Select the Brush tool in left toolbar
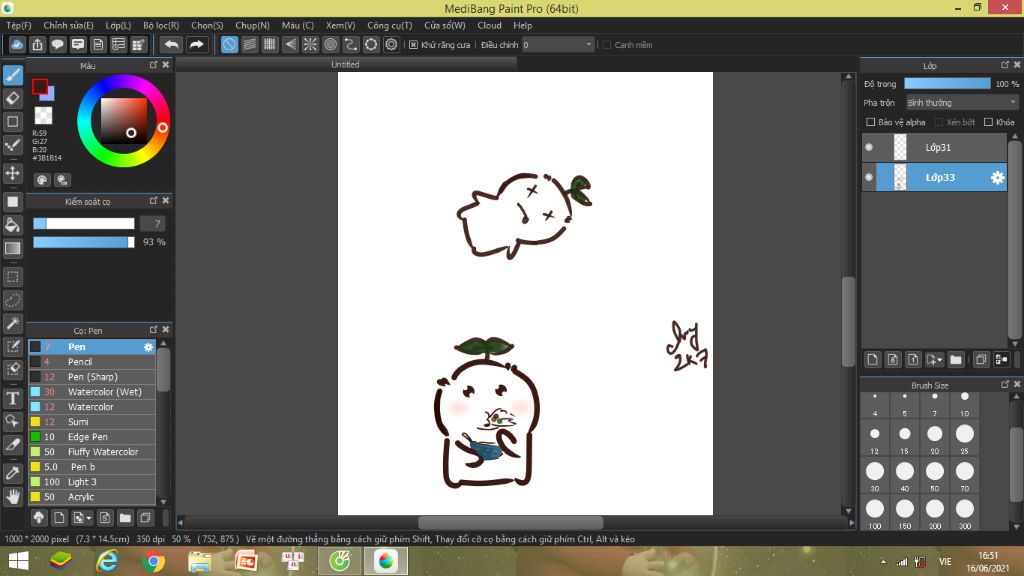Image resolution: width=1024 pixels, height=576 pixels. 12,75
